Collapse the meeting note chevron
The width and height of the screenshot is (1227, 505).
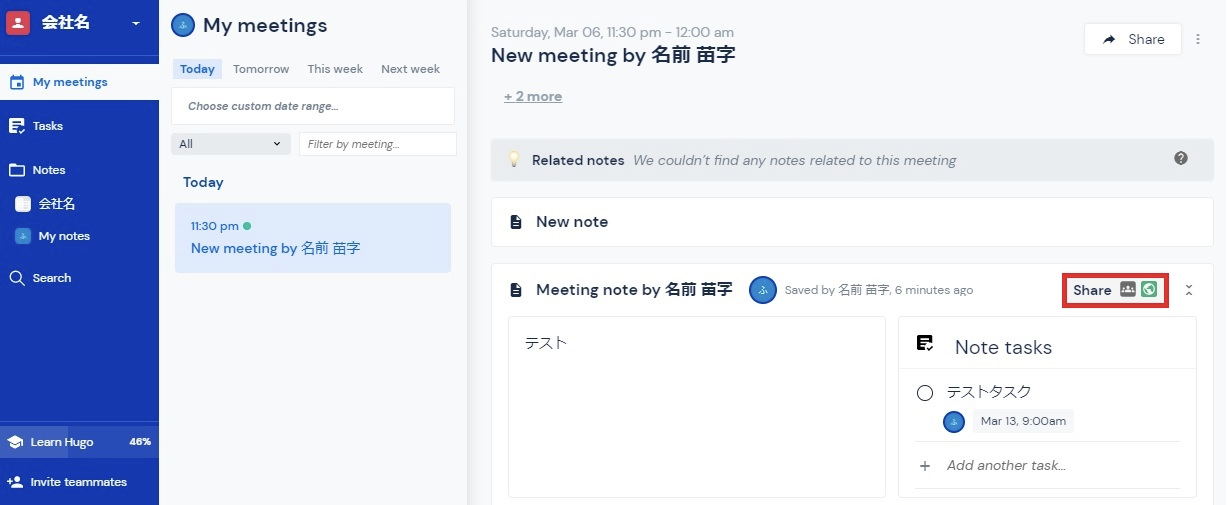[x=1189, y=290]
